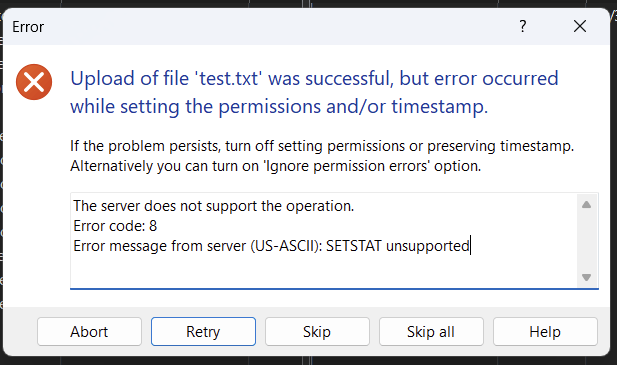Abort the file upload operation
Viewport: 617px width, 365px height.
(89, 332)
